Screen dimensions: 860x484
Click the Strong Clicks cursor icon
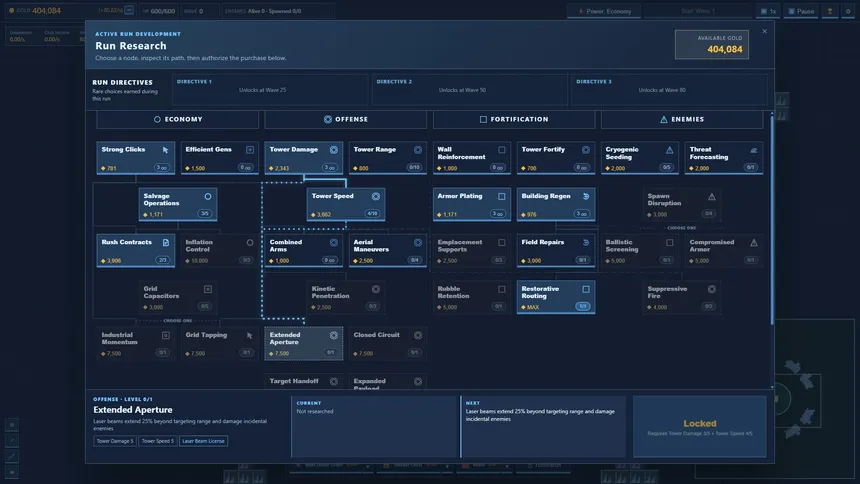[166, 150]
